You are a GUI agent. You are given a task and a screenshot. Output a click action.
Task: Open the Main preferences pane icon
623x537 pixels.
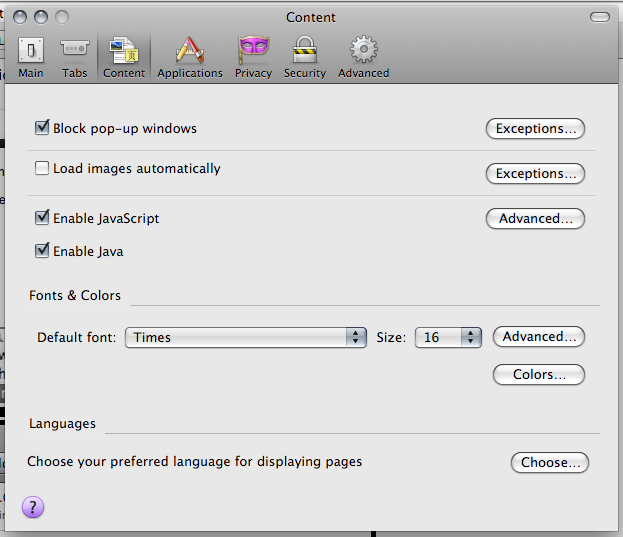(x=31, y=50)
